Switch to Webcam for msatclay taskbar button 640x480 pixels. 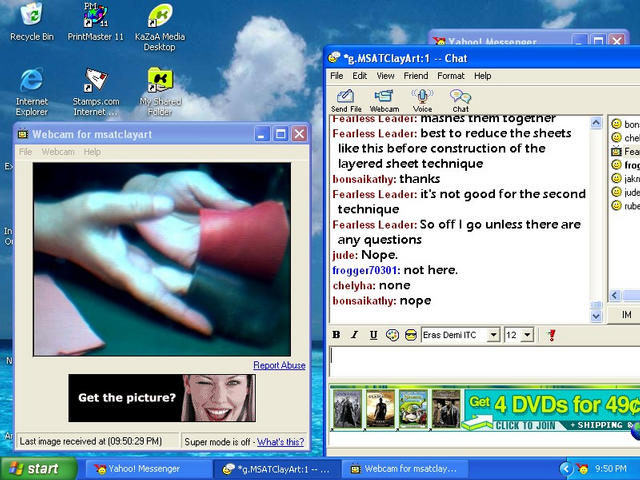[405, 469]
